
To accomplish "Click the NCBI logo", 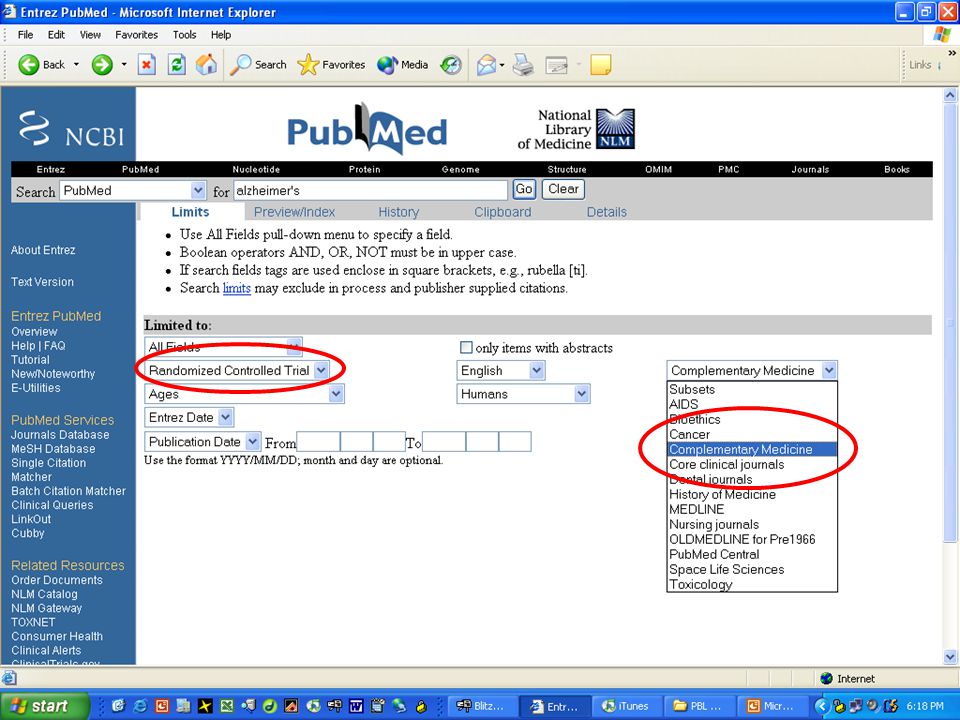I will 71,129.
